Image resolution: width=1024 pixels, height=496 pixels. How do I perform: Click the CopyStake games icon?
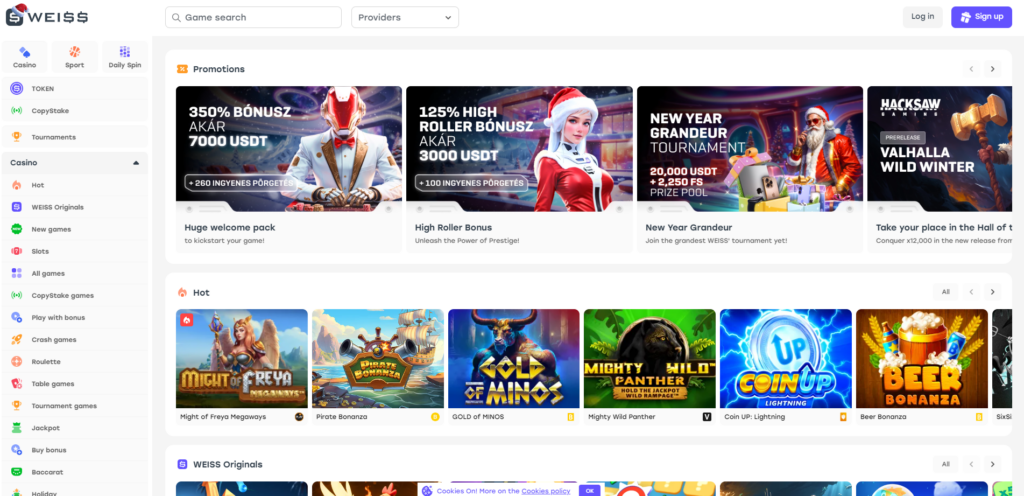point(16,296)
